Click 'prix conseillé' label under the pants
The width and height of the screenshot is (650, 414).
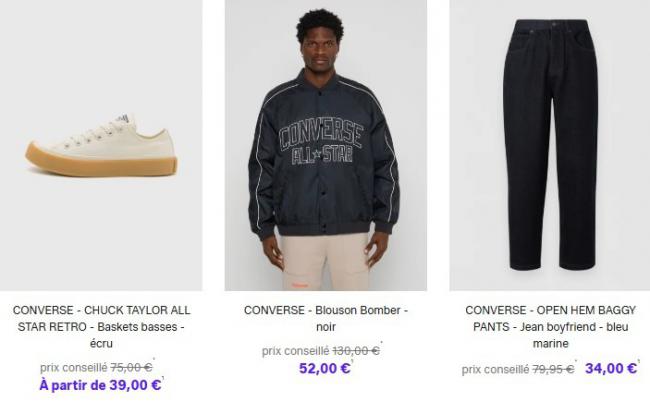point(495,369)
